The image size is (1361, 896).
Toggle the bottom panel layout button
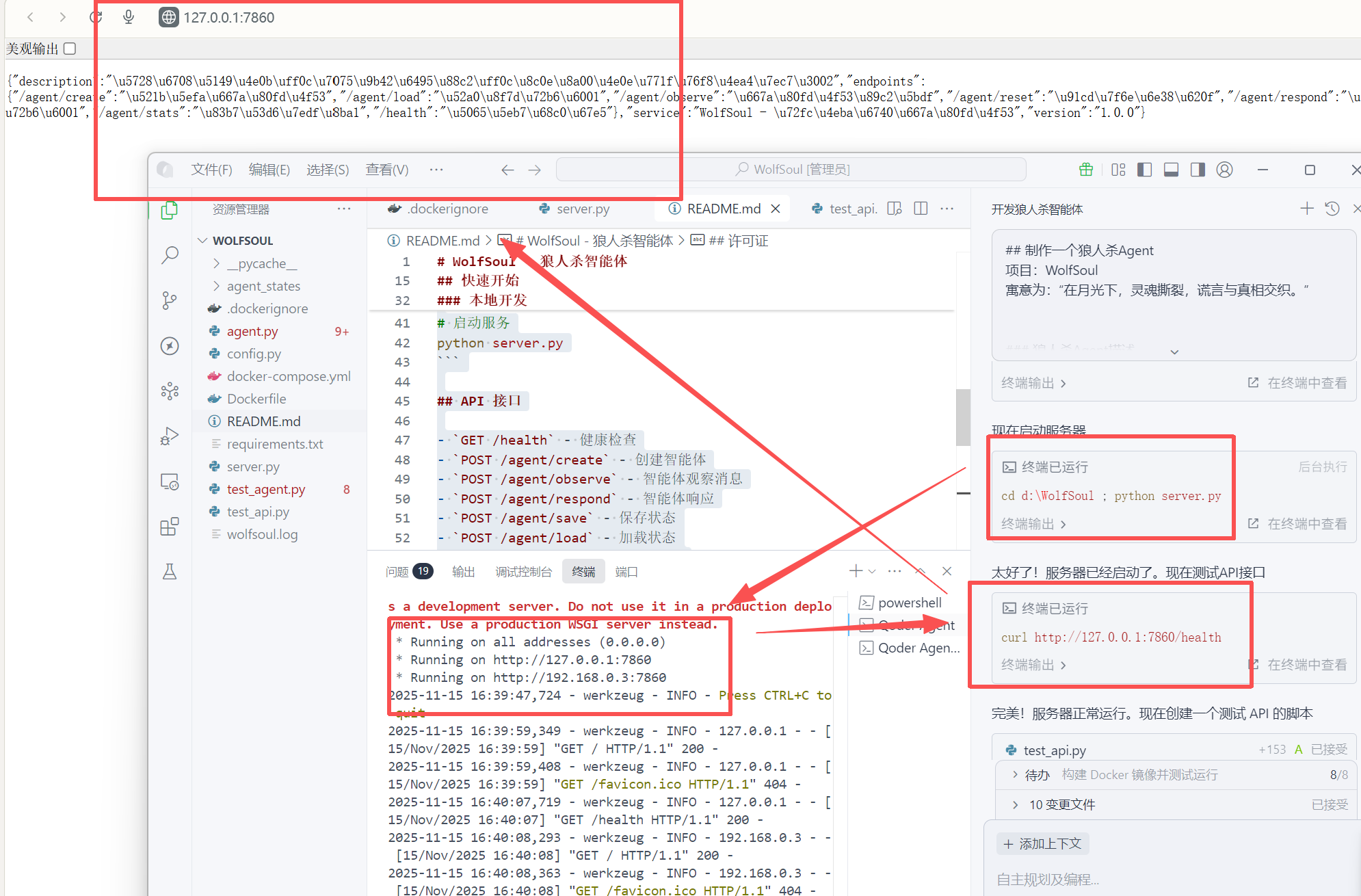click(1171, 170)
